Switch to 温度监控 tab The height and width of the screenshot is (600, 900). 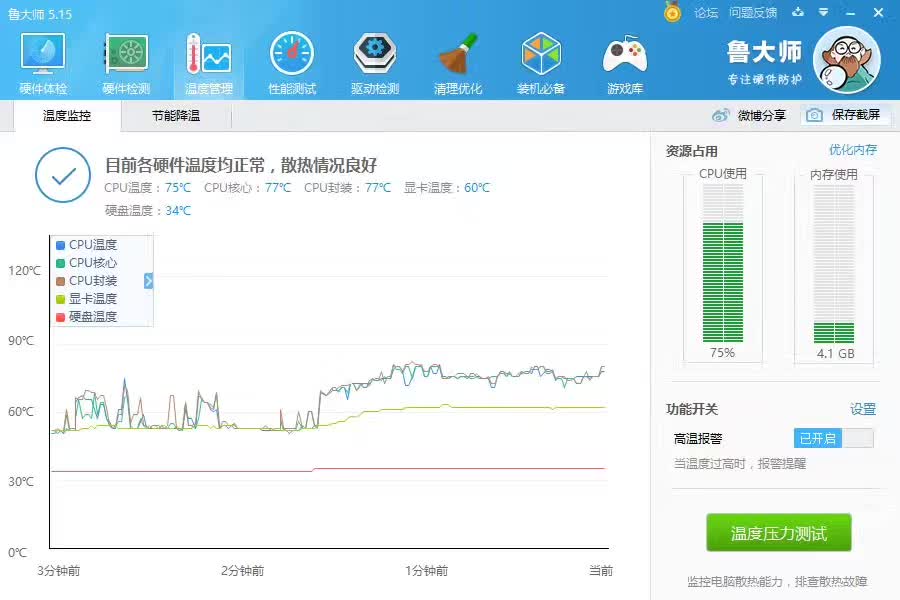pos(67,116)
